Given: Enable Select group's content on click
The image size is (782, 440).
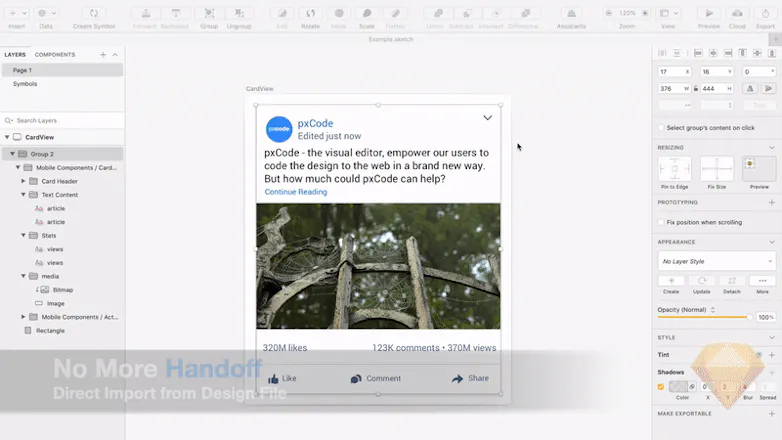Looking at the screenshot, I should [x=661, y=128].
